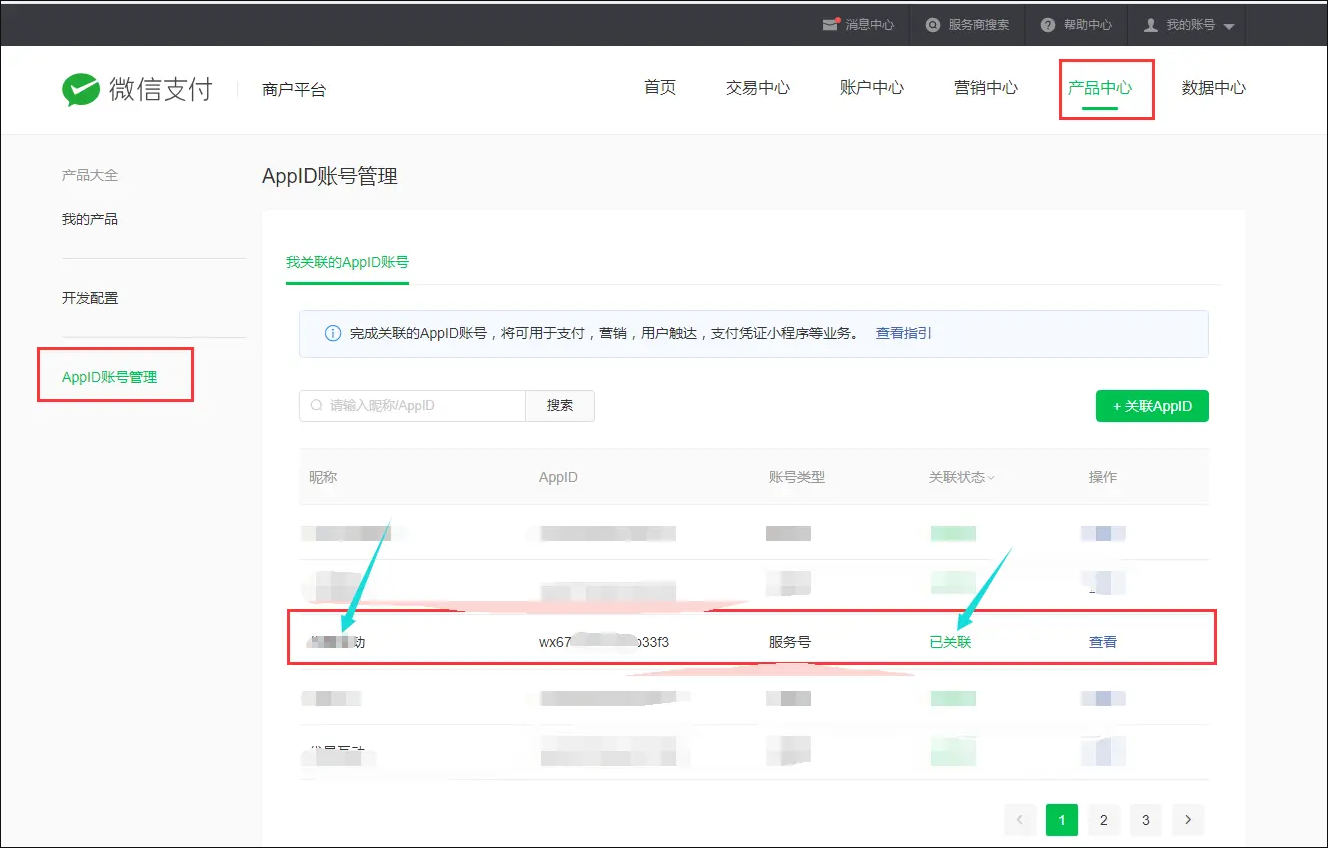Click the 已关联 status in the 服务号 row
Screen dimensions: 1328x848
[950, 642]
